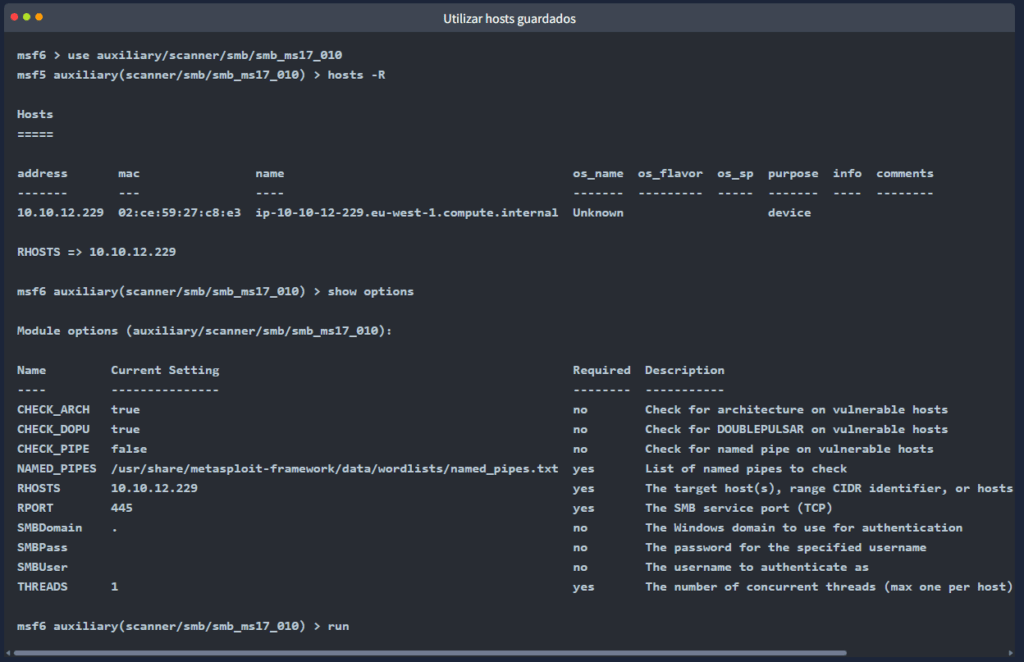
Task: Click 'The username to authenticate as'
Action: pyautogui.click(x=757, y=567)
